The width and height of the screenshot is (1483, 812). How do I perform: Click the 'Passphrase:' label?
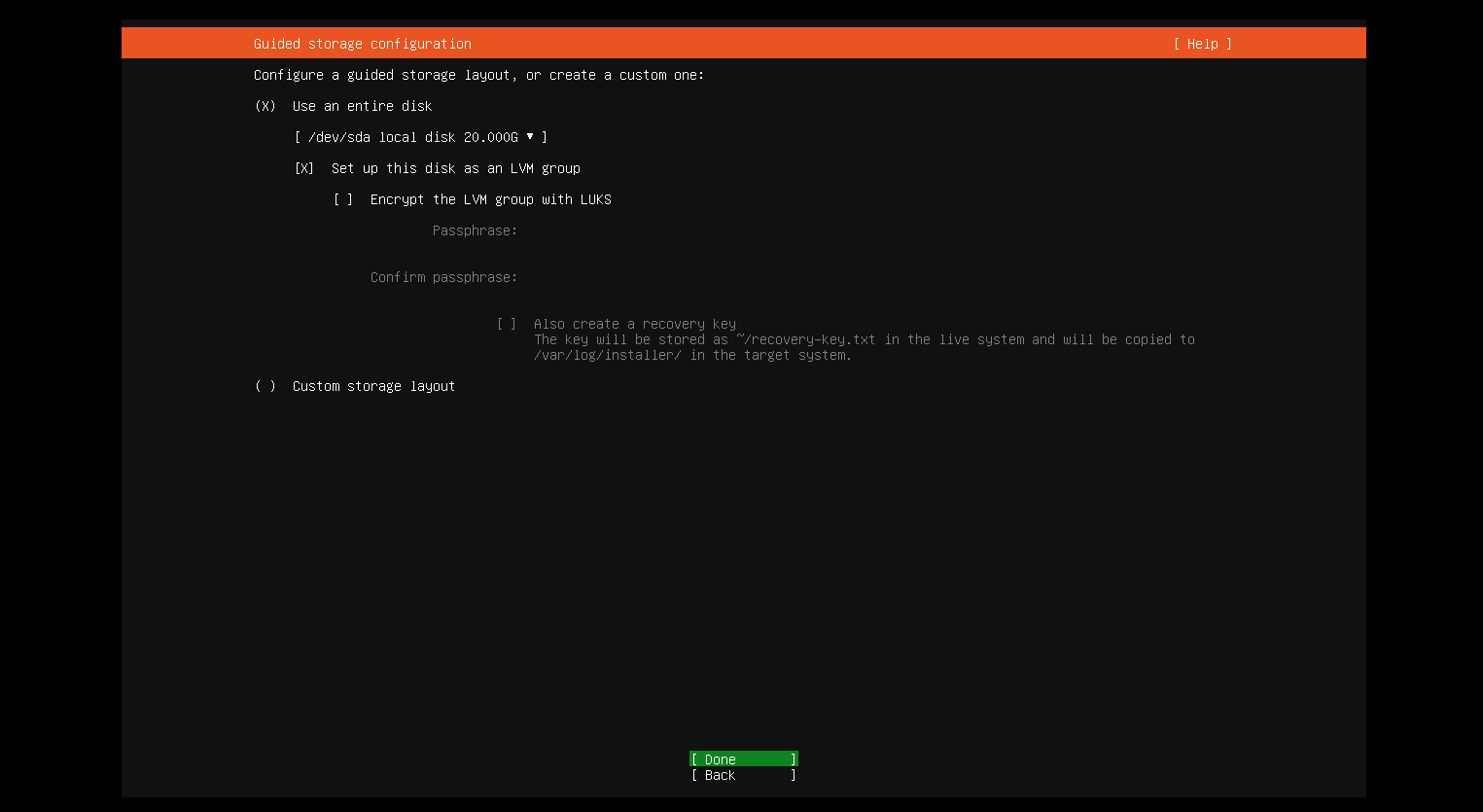[x=475, y=230]
